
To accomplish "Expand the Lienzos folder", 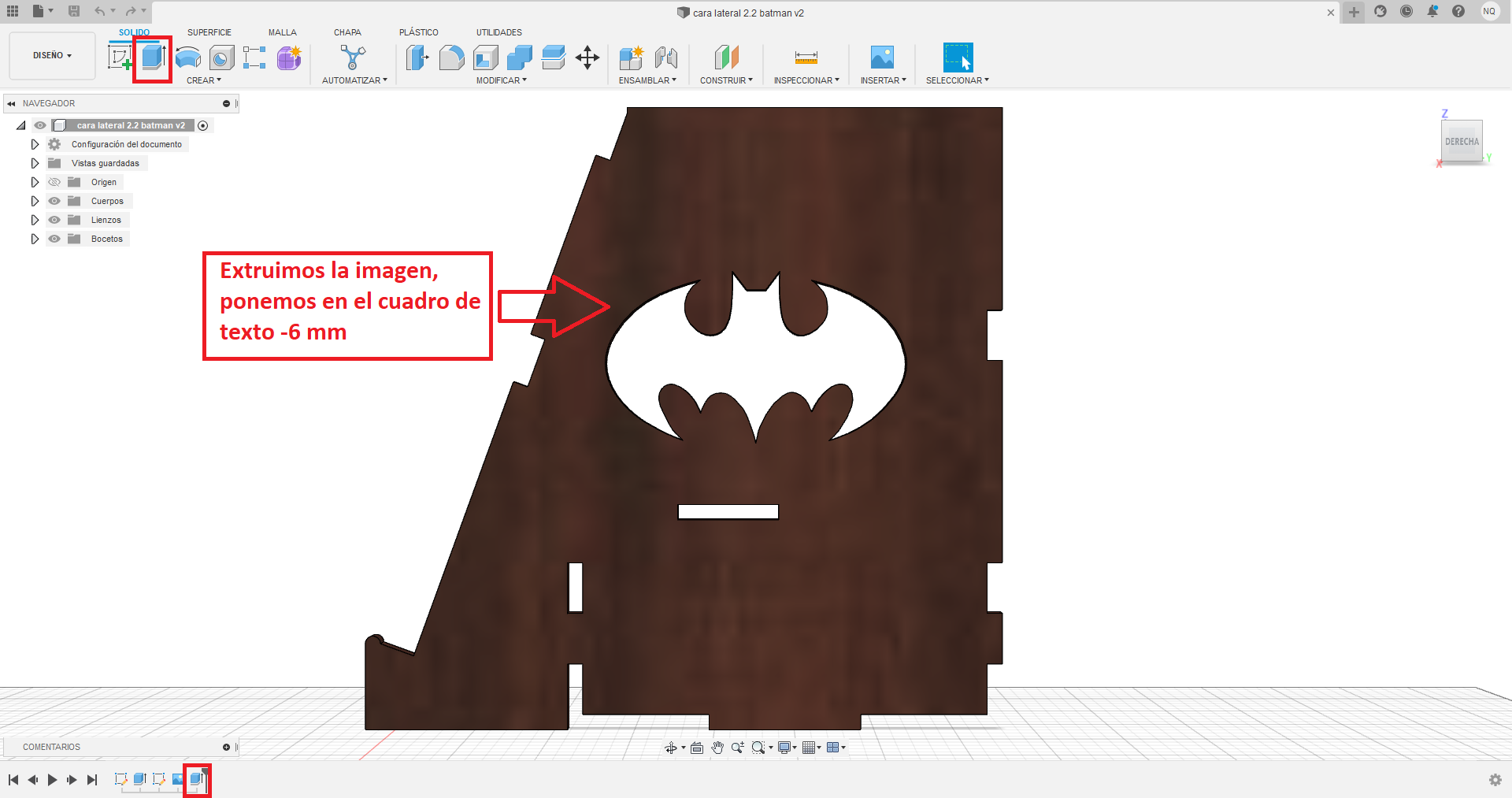I will point(35,220).
